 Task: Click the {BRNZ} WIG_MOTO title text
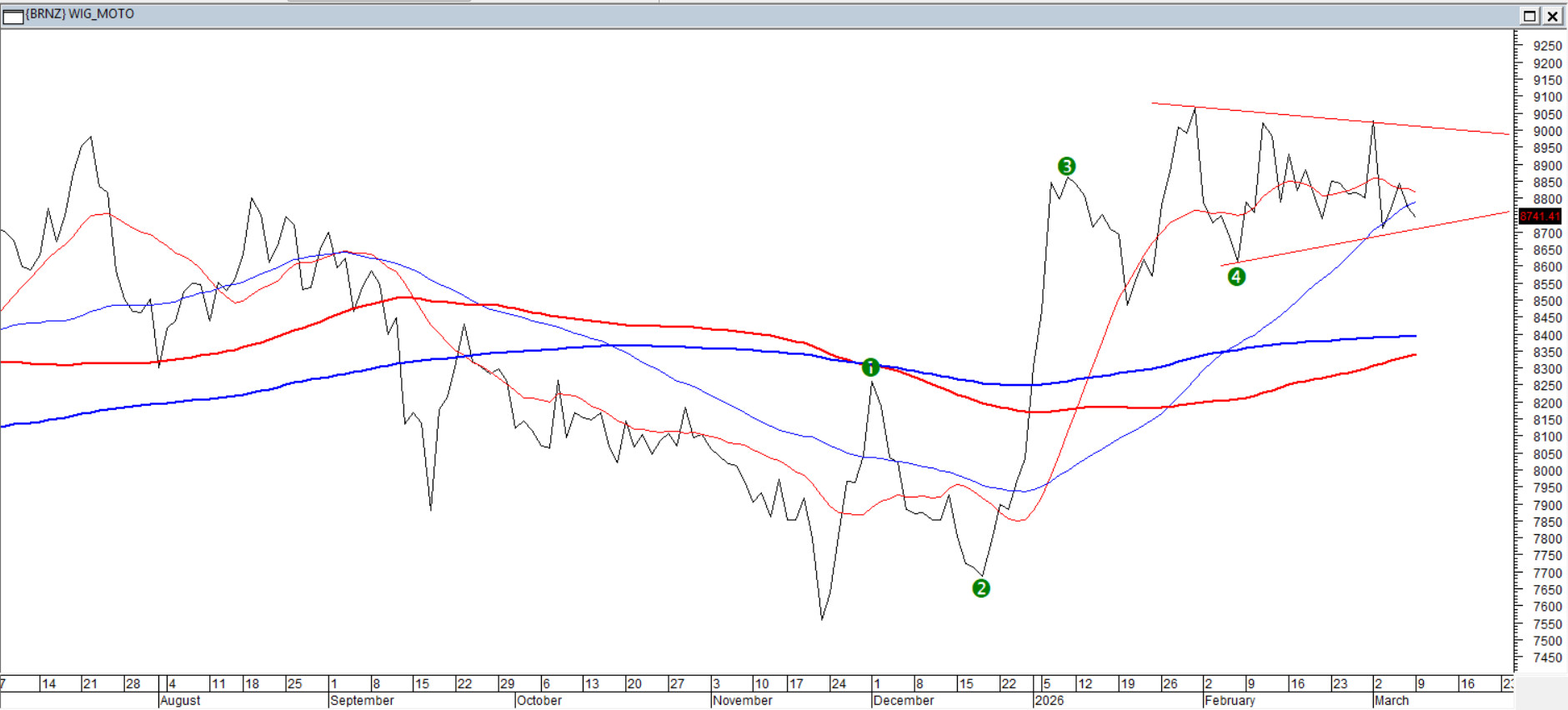click(x=80, y=14)
